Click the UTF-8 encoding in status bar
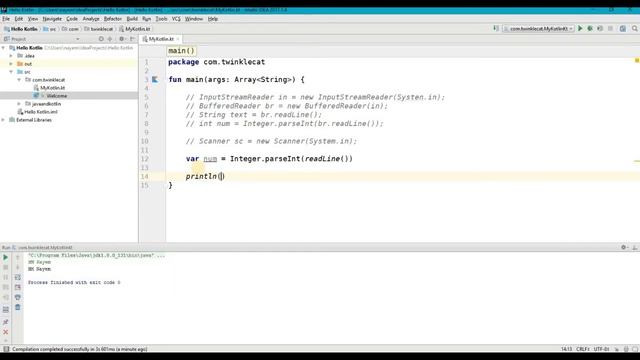This screenshot has width=640, height=360. (x=601, y=349)
